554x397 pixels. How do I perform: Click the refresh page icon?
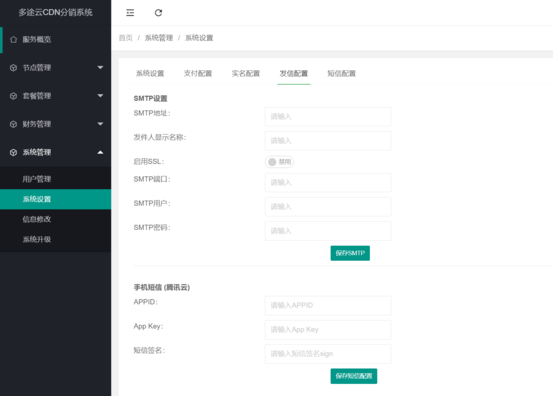pyautogui.click(x=158, y=13)
